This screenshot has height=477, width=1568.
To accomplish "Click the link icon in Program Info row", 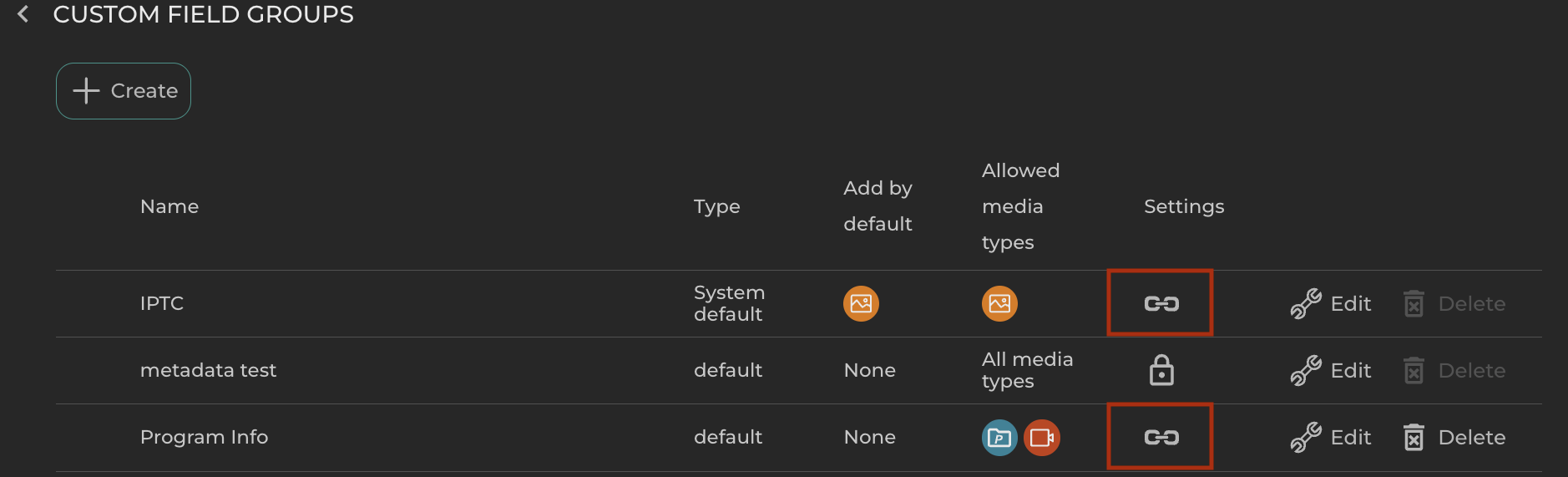I will click(1161, 437).
